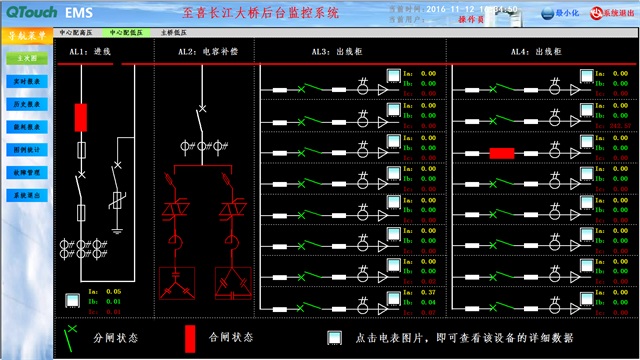Click the AL4: 出线柜 section title
This screenshot has width=640, height=360.
point(536,52)
